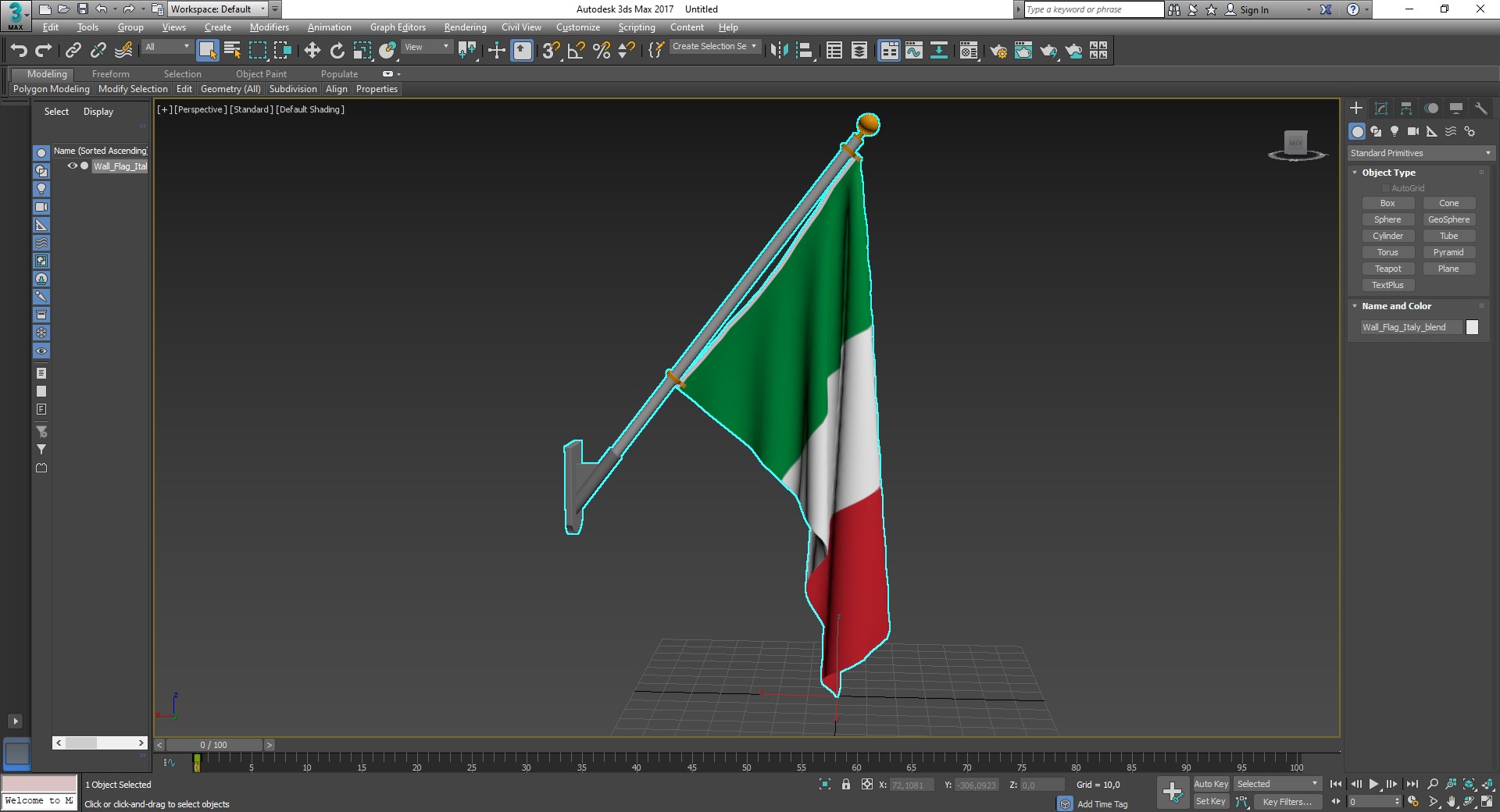
Task: Toggle the Selection Lock padlock
Action: point(846,784)
